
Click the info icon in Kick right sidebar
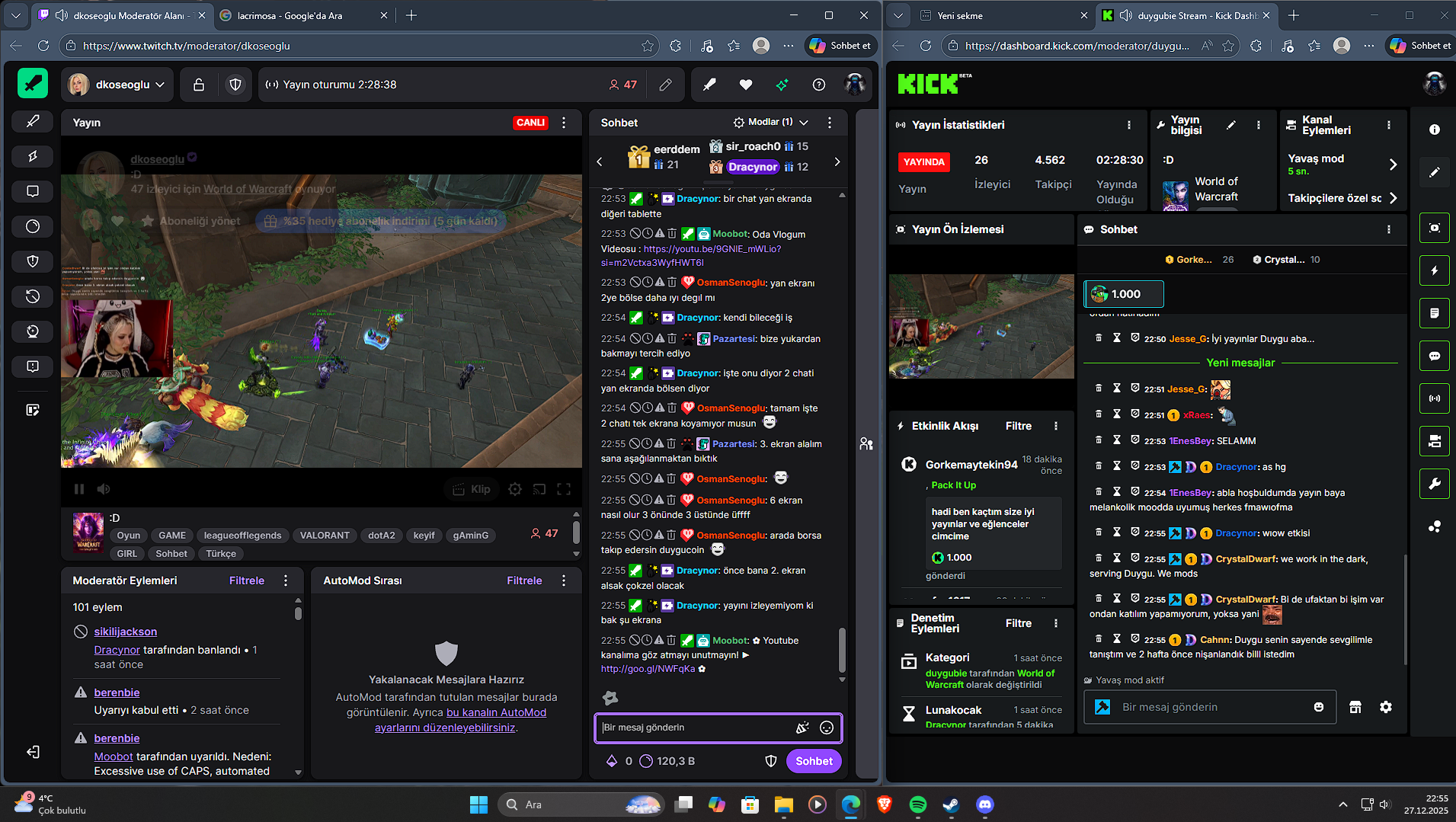[x=1435, y=130]
